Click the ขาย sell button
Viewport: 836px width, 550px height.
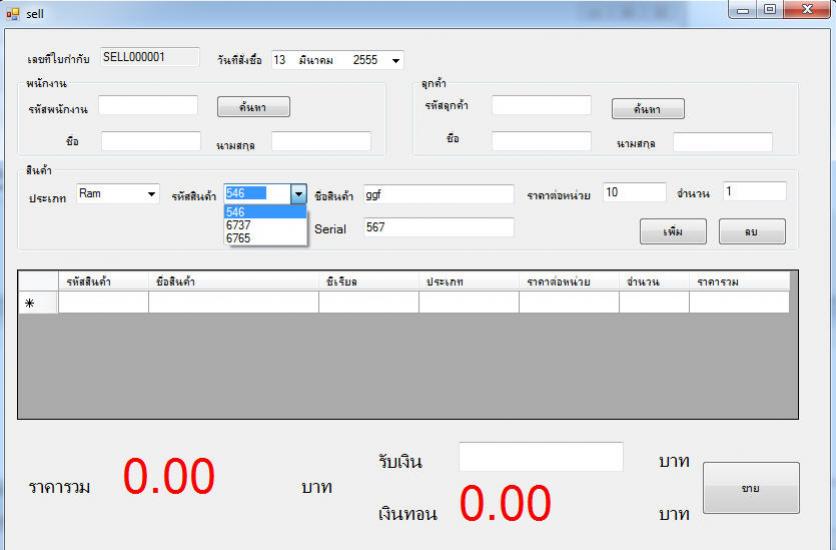pyautogui.click(x=751, y=488)
